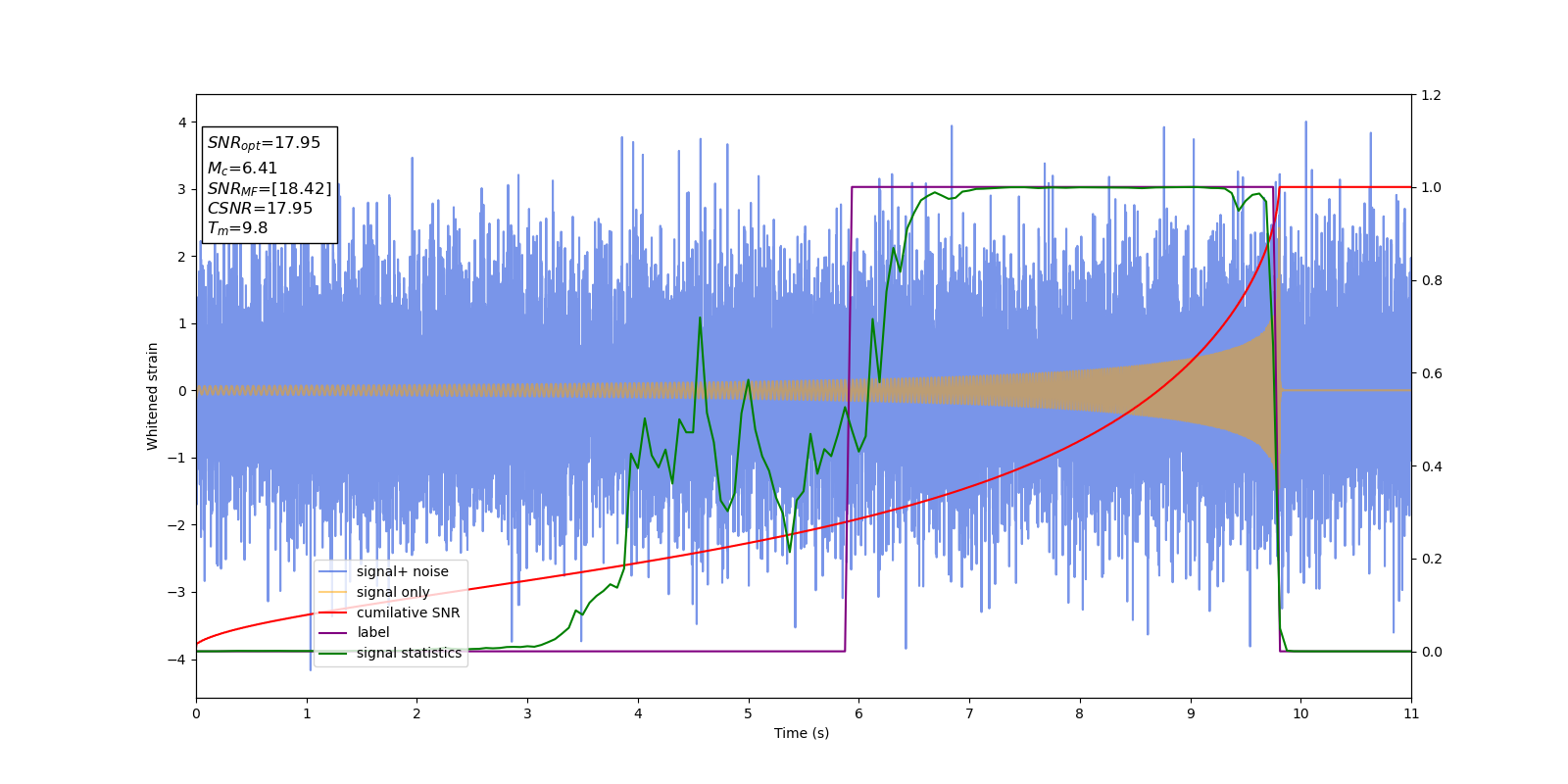This screenshot has height=784, width=1568.
Task: Click x-axis tick label 3
Action: (527, 713)
